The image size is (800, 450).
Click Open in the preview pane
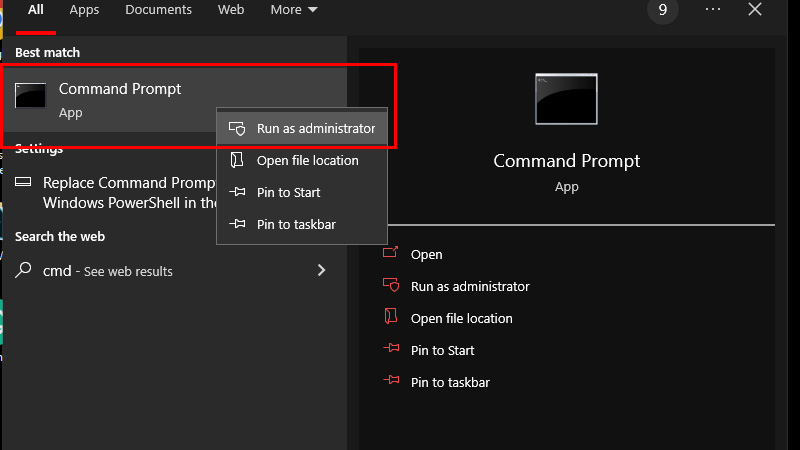[x=427, y=255]
